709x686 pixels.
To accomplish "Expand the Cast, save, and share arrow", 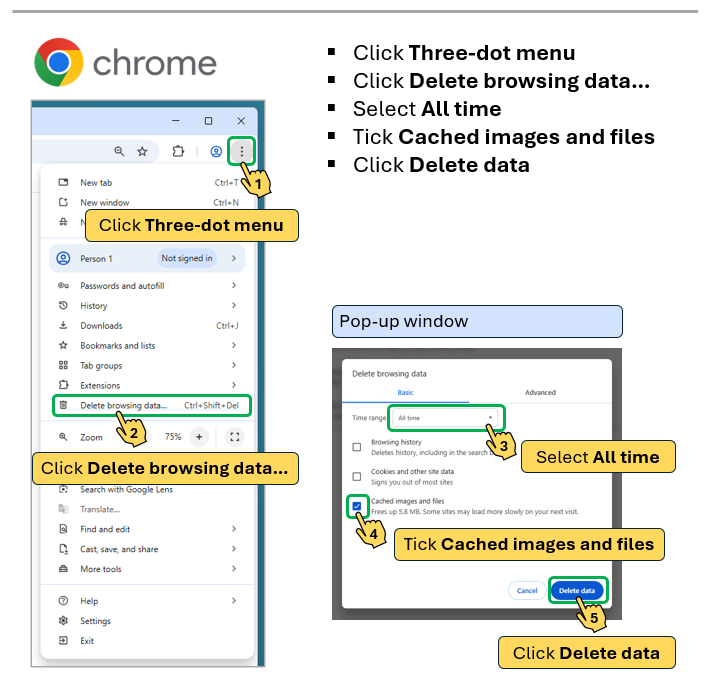I will pyautogui.click(x=234, y=549).
